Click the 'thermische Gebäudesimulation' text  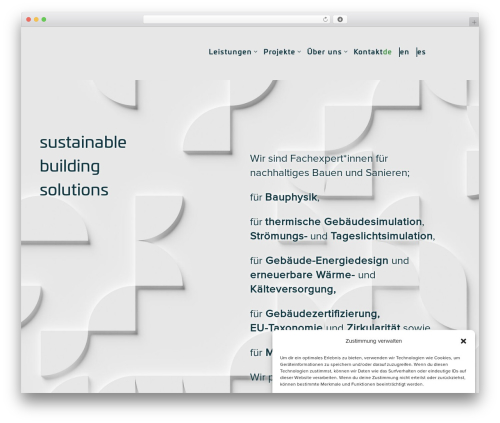(x=343, y=222)
